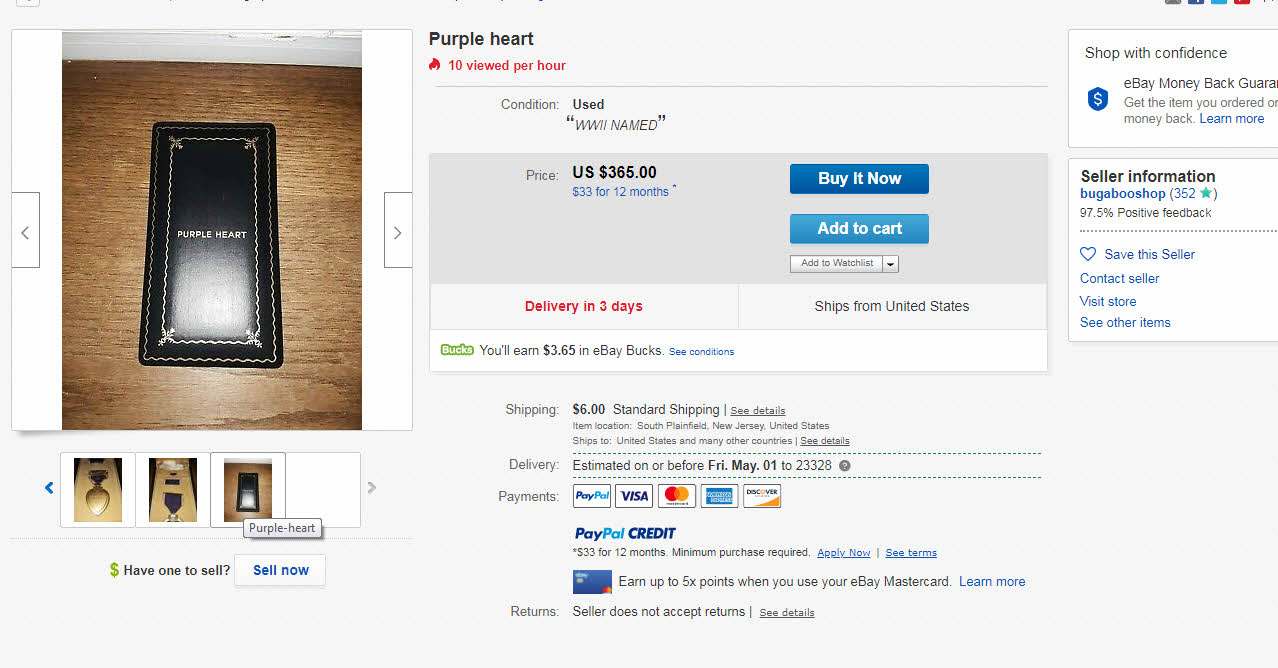Click the Sell now button
The image size is (1278, 668).
point(280,570)
